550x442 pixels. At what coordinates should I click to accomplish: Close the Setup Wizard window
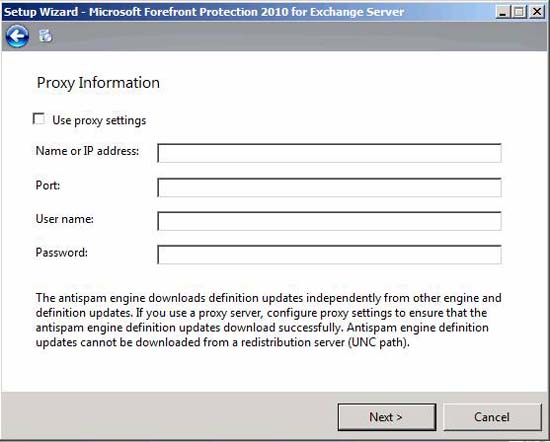pyautogui.click(x=536, y=12)
